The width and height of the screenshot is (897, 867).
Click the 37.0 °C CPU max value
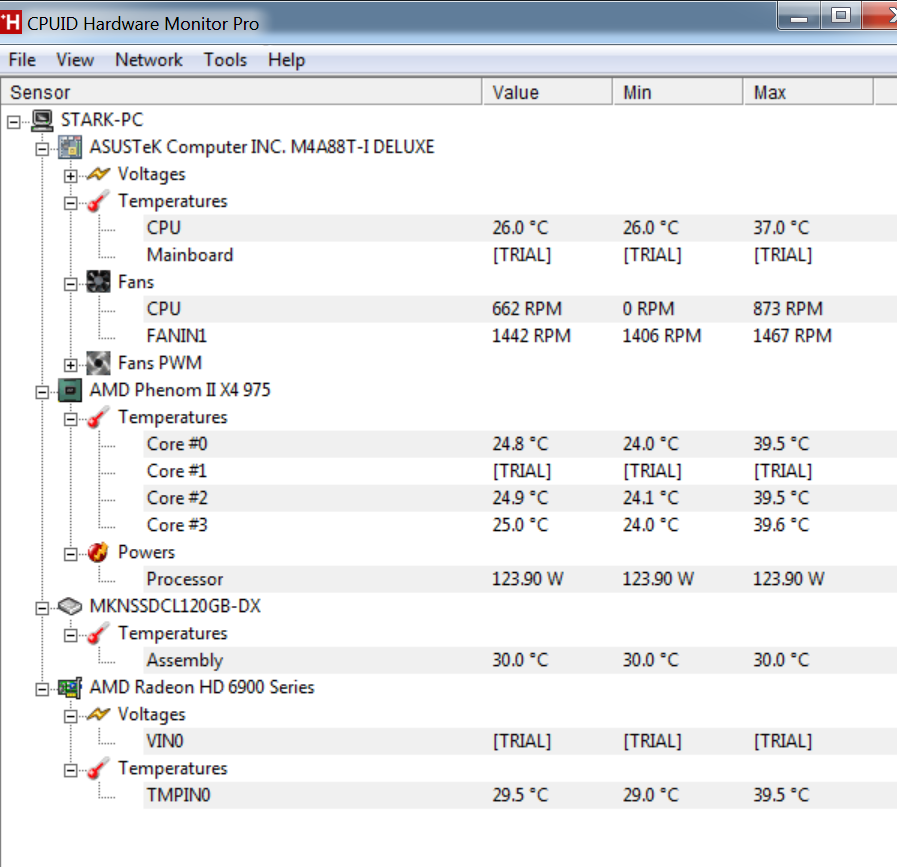pyautogui.click(x=781, y=228)
